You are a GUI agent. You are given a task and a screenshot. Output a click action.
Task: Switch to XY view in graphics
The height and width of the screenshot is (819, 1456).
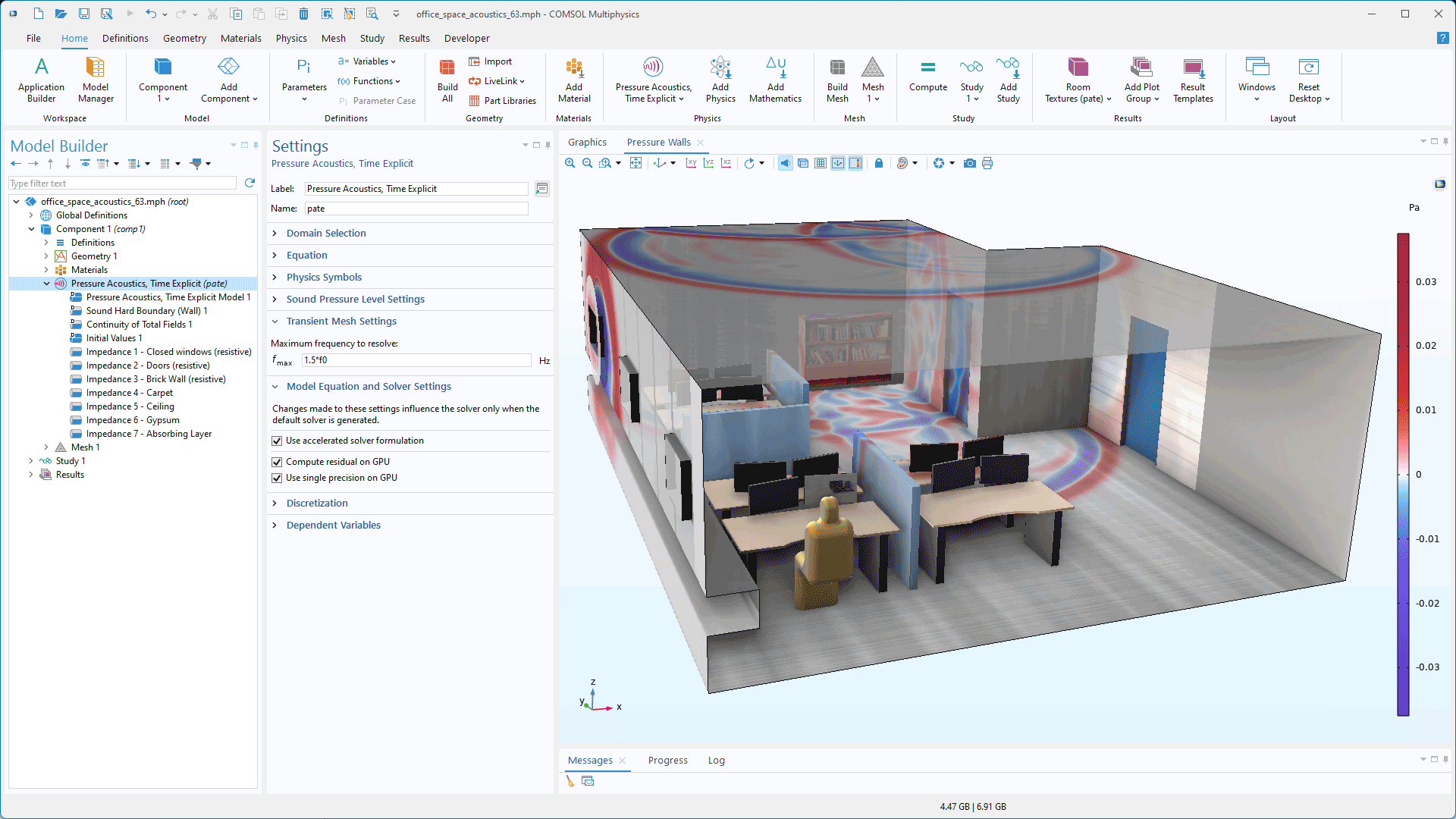(x=691, y=163)
